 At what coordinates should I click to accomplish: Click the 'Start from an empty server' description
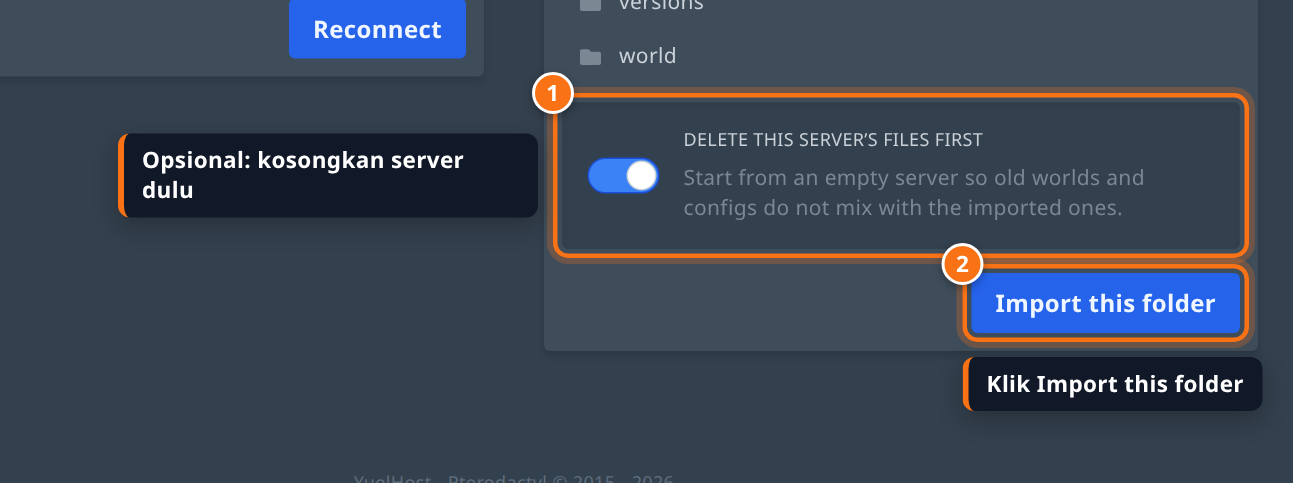(x=914, y=194)
